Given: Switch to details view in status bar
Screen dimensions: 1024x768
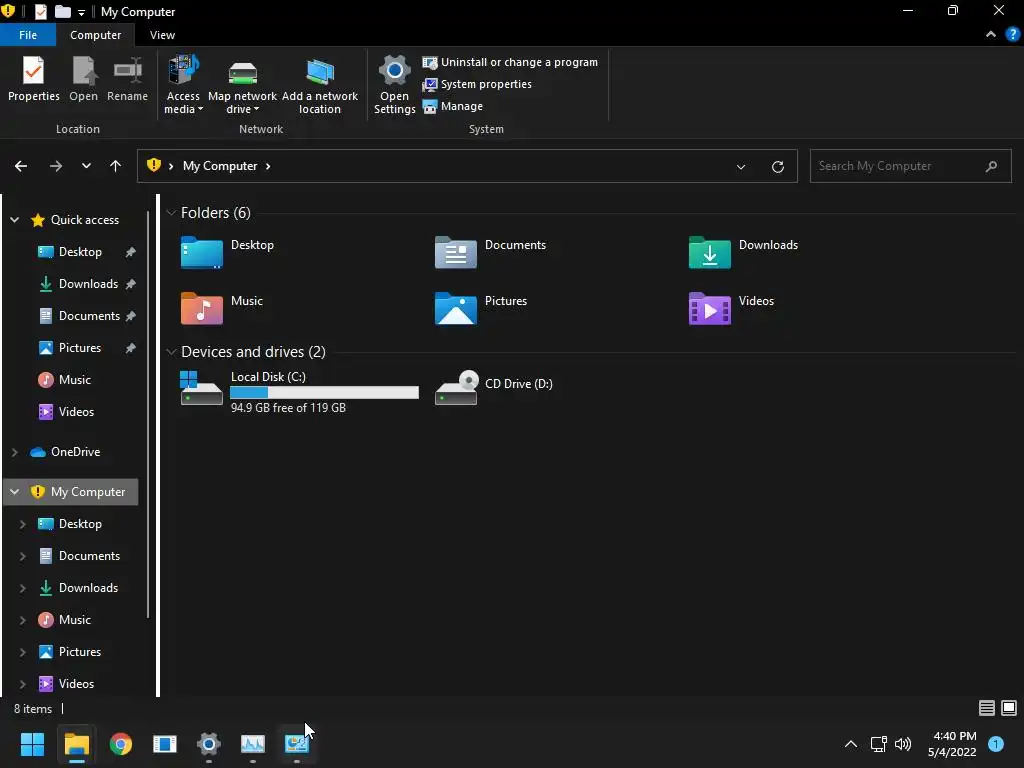Looking at the screenshot, I should pos(987,708).
